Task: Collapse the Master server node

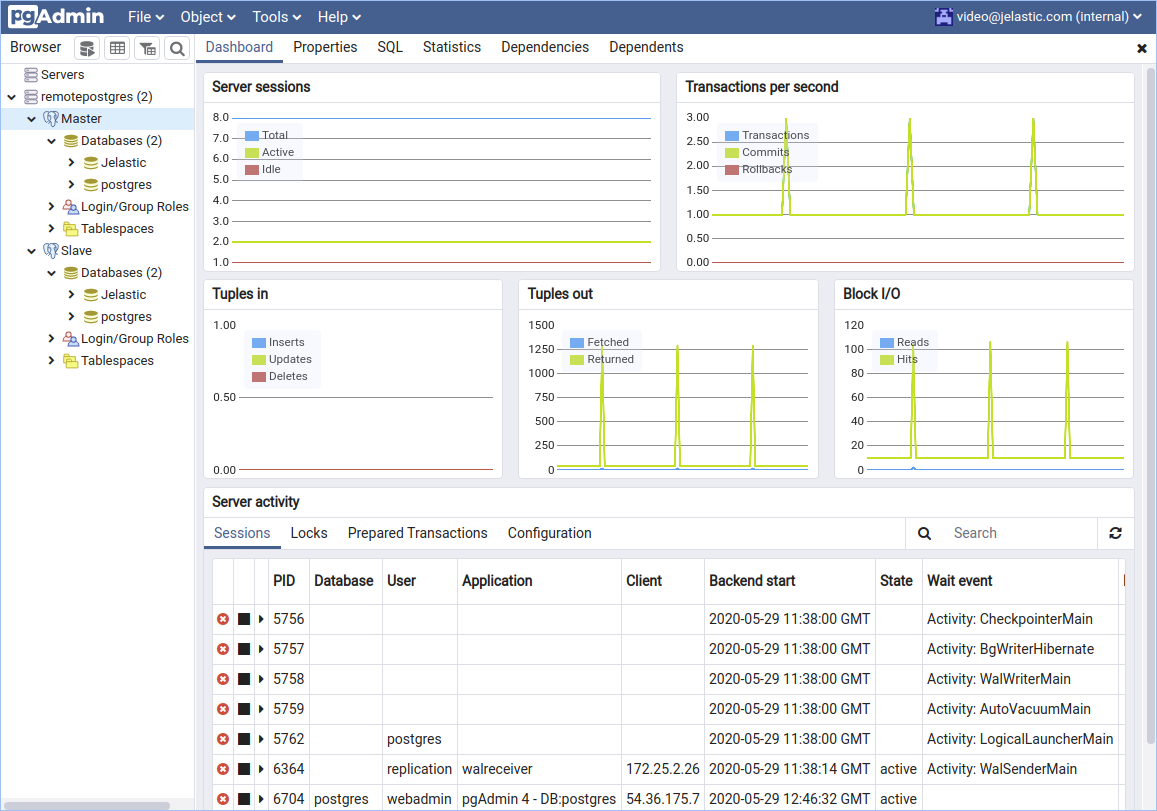Action: [32, 119]
